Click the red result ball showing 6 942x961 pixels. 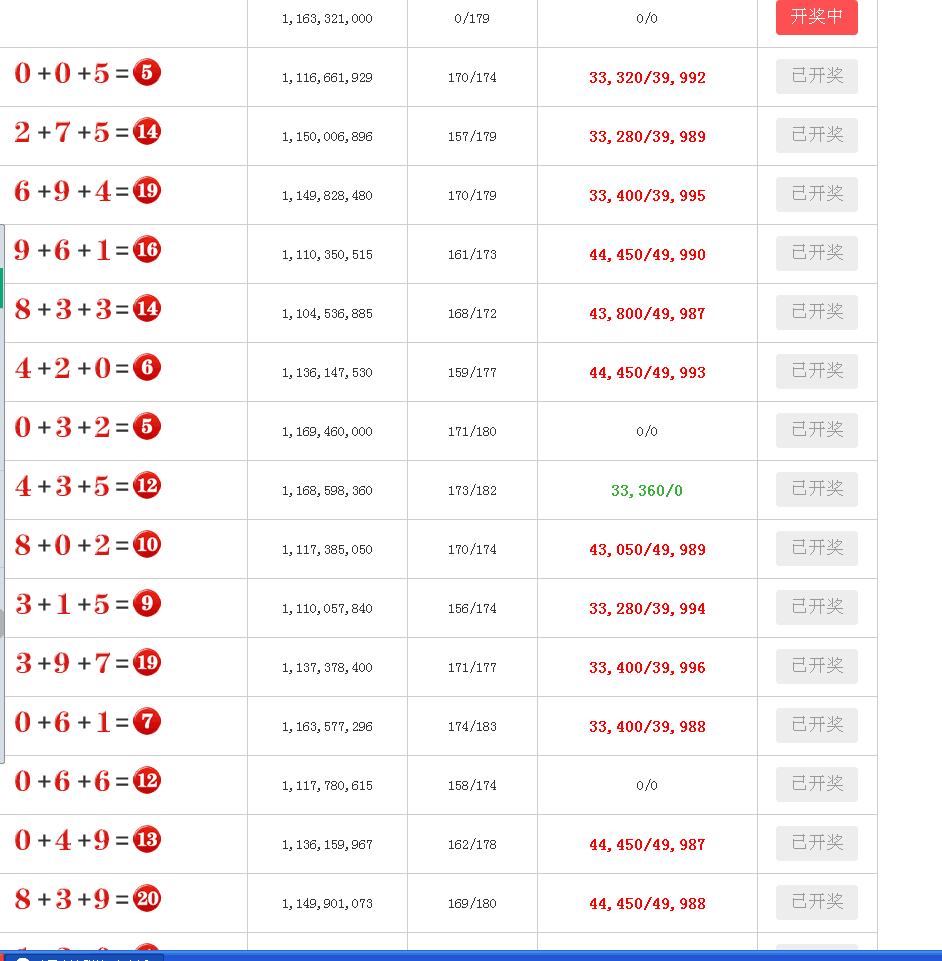[147, 368]
